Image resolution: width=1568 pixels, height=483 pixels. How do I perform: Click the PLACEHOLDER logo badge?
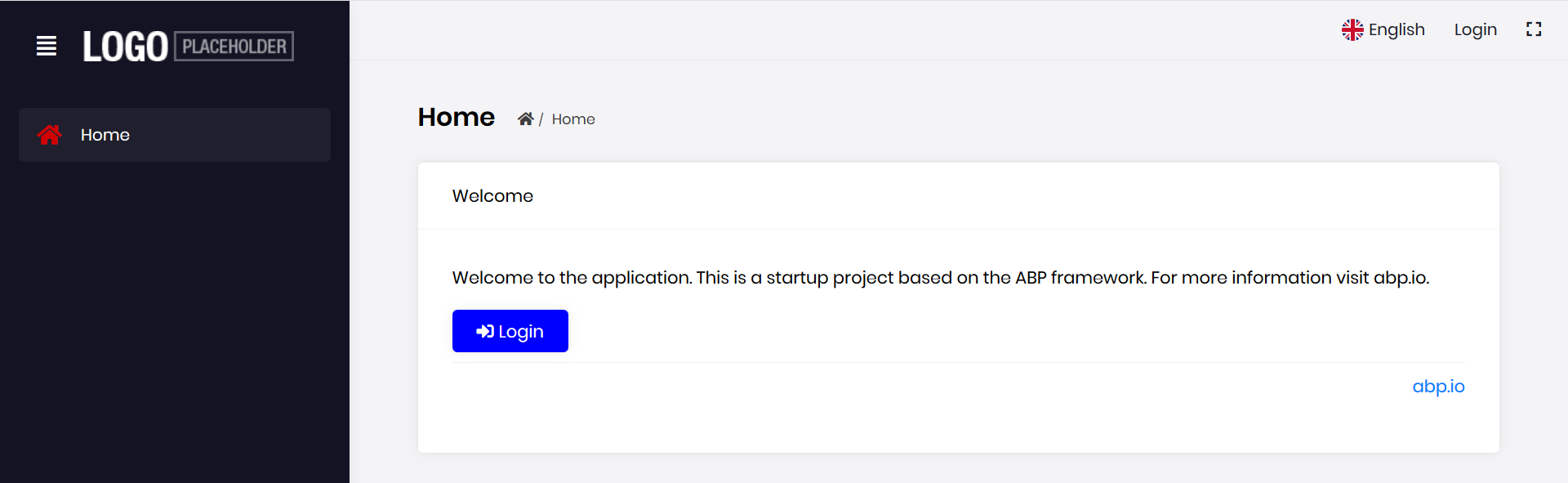tap(234, 47)
